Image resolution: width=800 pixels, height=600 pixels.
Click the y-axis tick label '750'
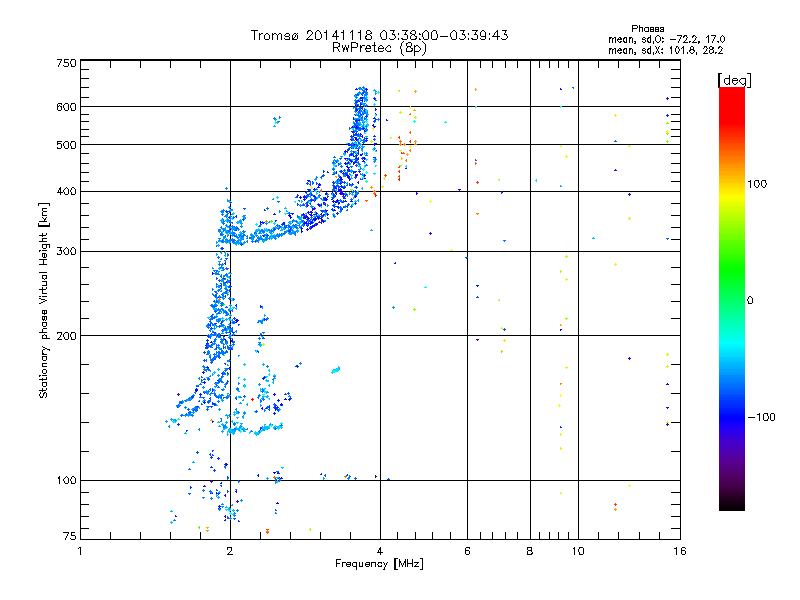point(66,63)
